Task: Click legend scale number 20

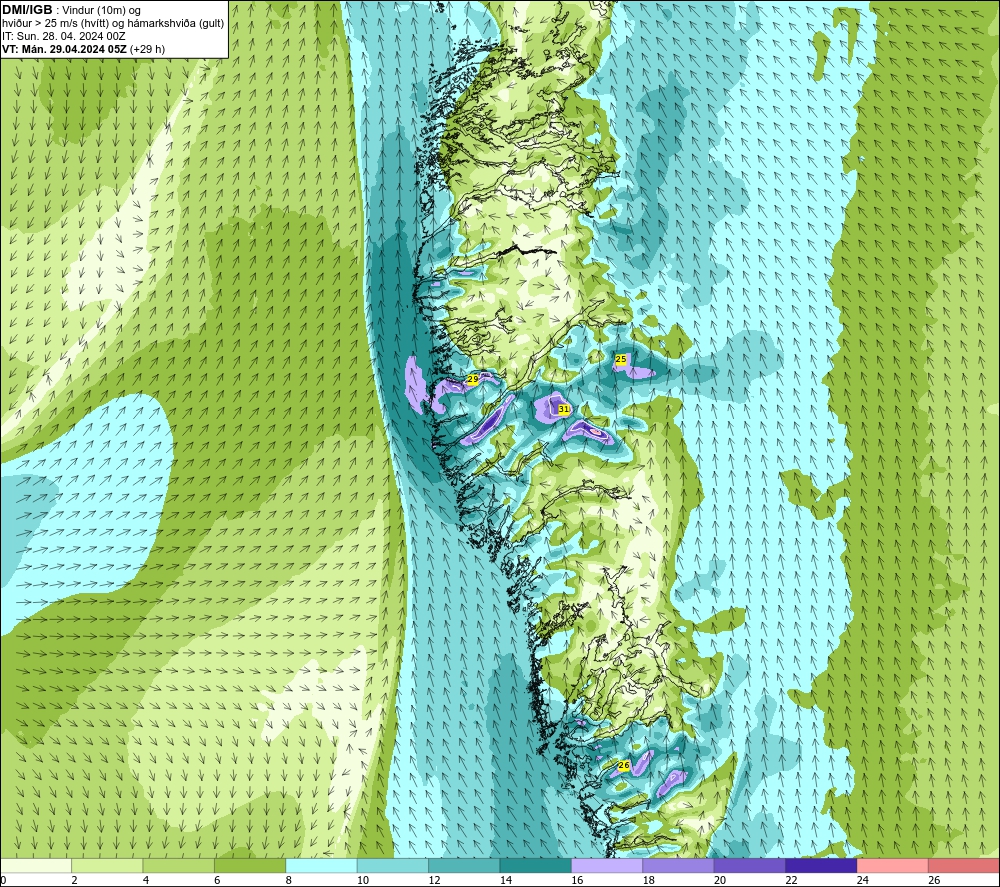Action: pyautogui.click(x=720, y=880)
